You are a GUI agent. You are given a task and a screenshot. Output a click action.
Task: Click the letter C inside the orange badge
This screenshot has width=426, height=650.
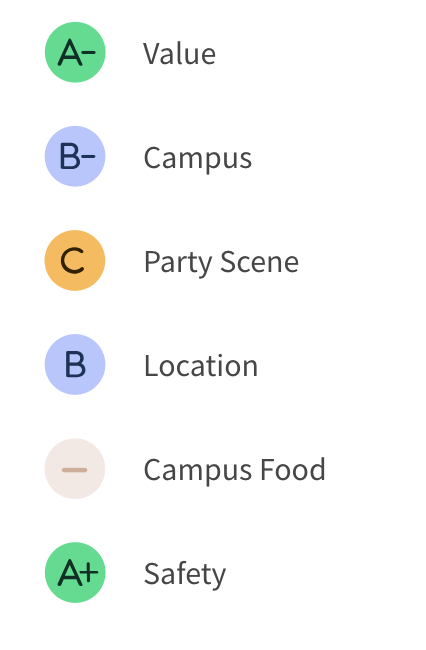pos(73,261)
